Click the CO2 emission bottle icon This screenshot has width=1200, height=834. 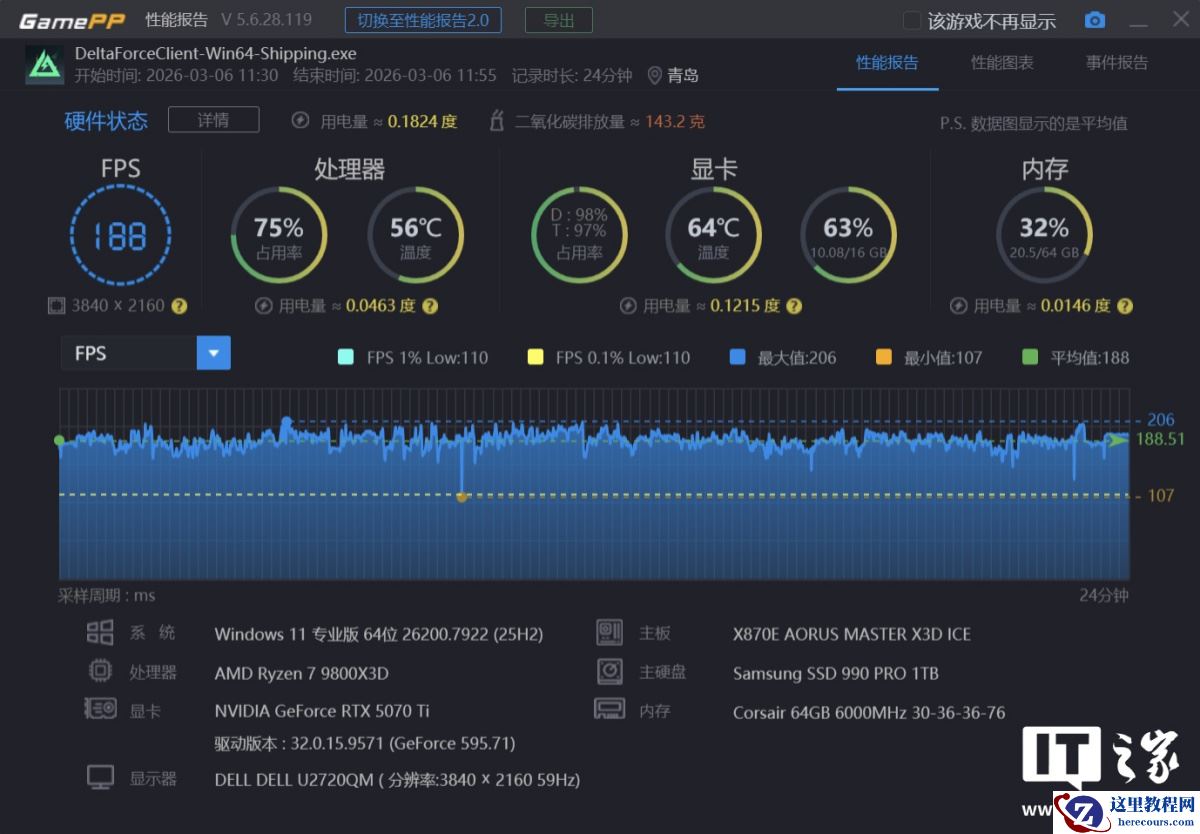click(497, 121)
